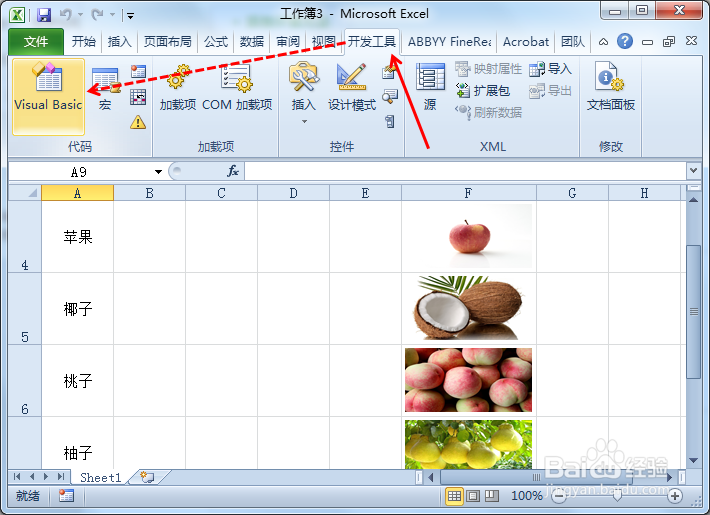The image size is (710, 515).
Task: Insert a new worksheet tab
Action: (147, 477)
